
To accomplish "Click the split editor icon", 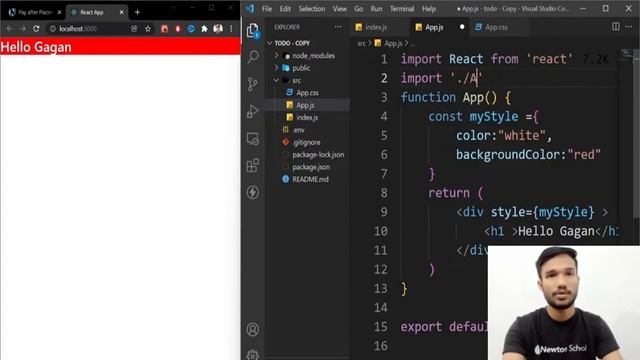I will point(616,27).
